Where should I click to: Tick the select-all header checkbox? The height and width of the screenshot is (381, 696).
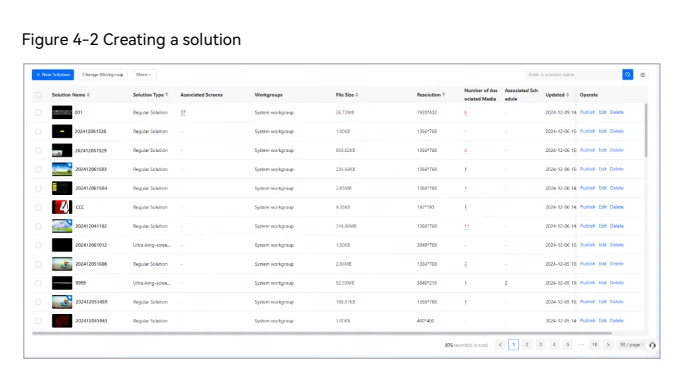pos(38,95)
